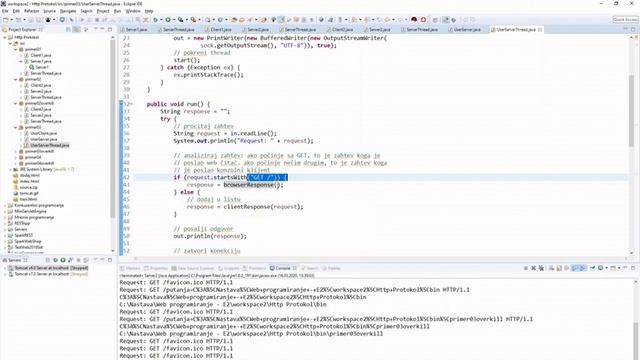The height and width of the screenshot is (360, 640).
Task: Expand the JRE System Library node
Action: coord(10,169)
